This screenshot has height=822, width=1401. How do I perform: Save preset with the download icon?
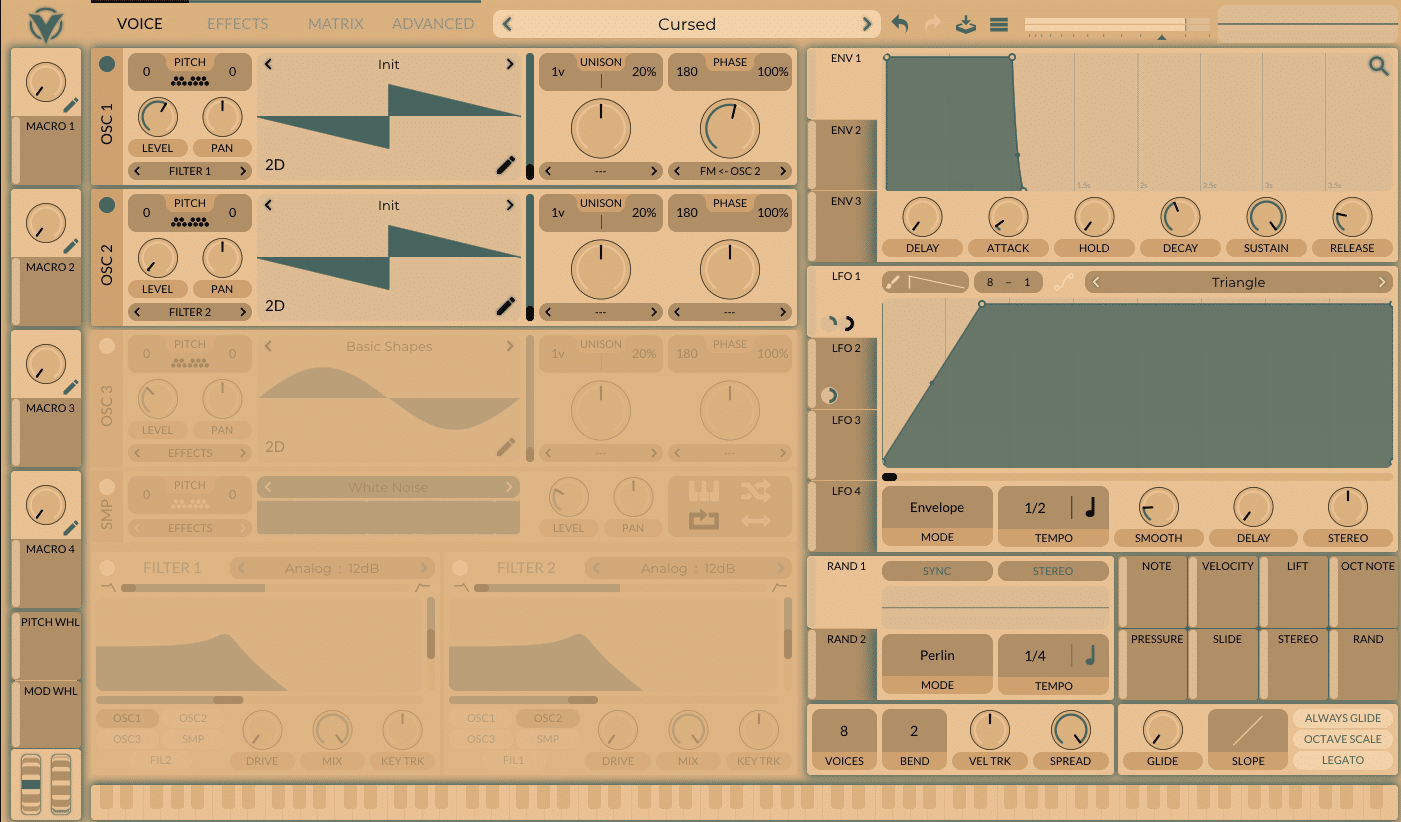(x=965, y=24)
